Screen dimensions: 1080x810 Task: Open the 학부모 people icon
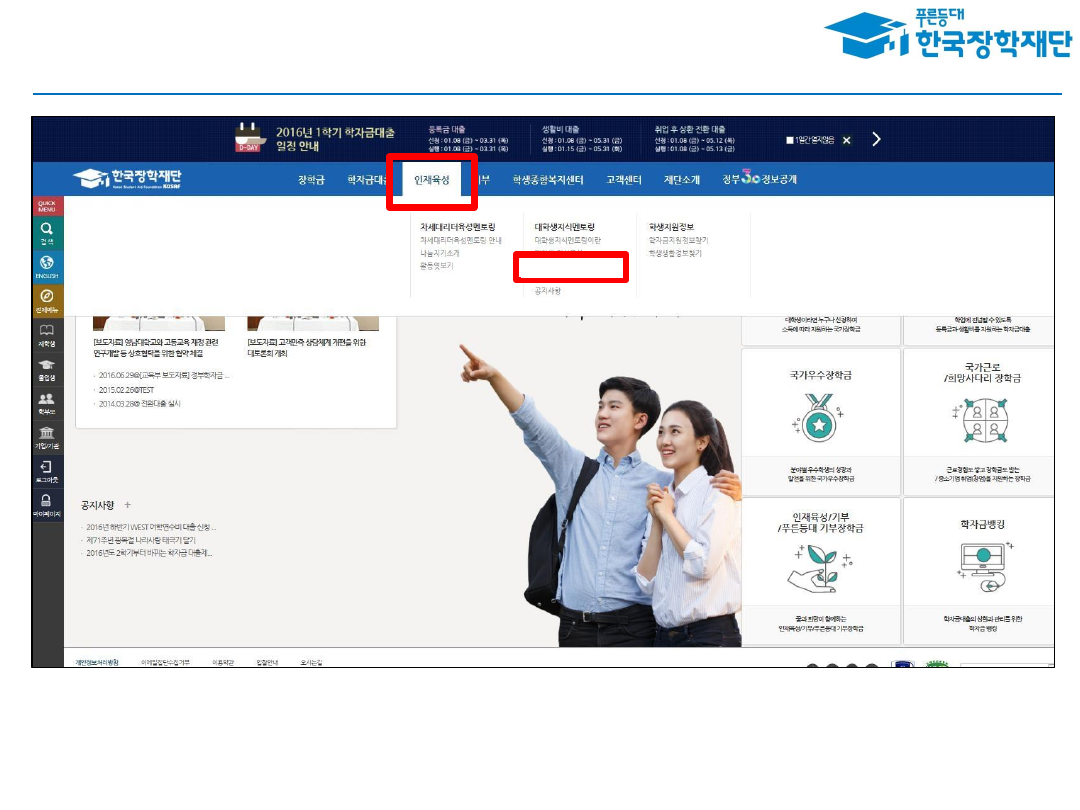(47, 403)
